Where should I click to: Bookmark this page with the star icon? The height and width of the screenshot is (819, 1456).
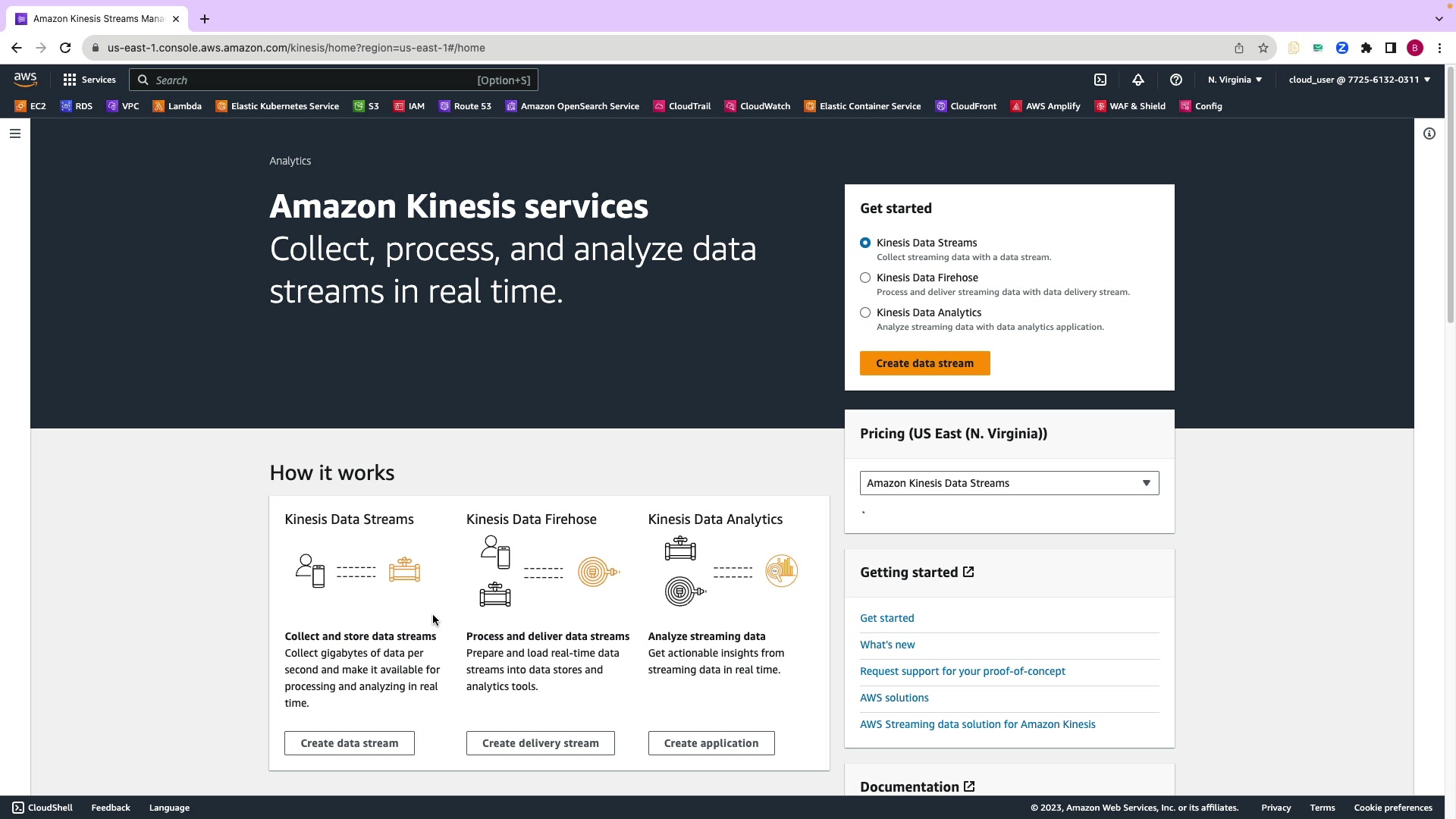point(1263,48)
